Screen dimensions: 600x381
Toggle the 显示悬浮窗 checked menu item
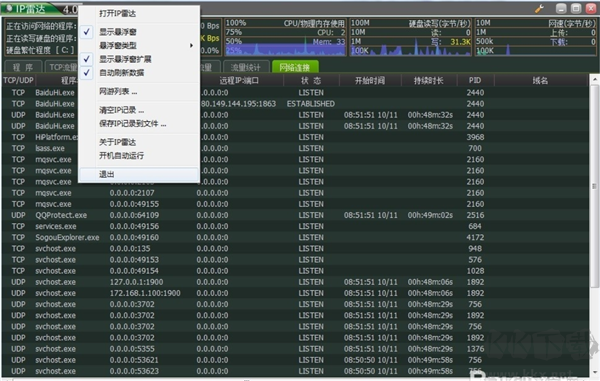pos(118,32)
